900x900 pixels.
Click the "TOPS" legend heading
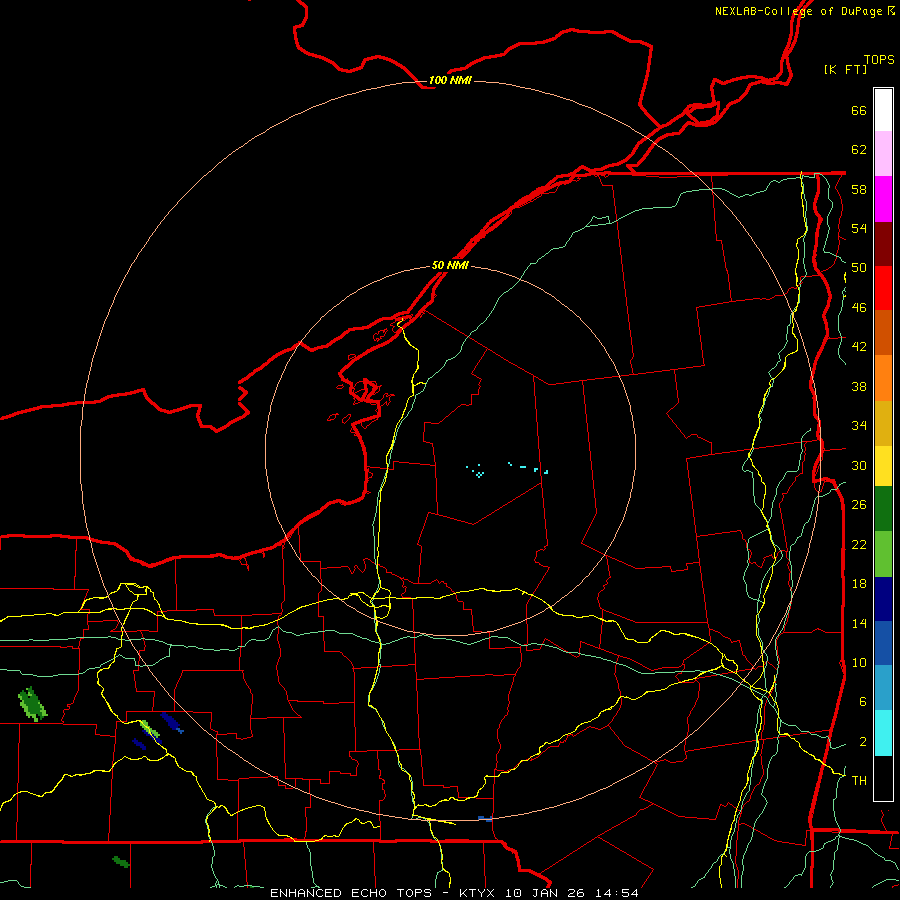click(x=879, y=59)
